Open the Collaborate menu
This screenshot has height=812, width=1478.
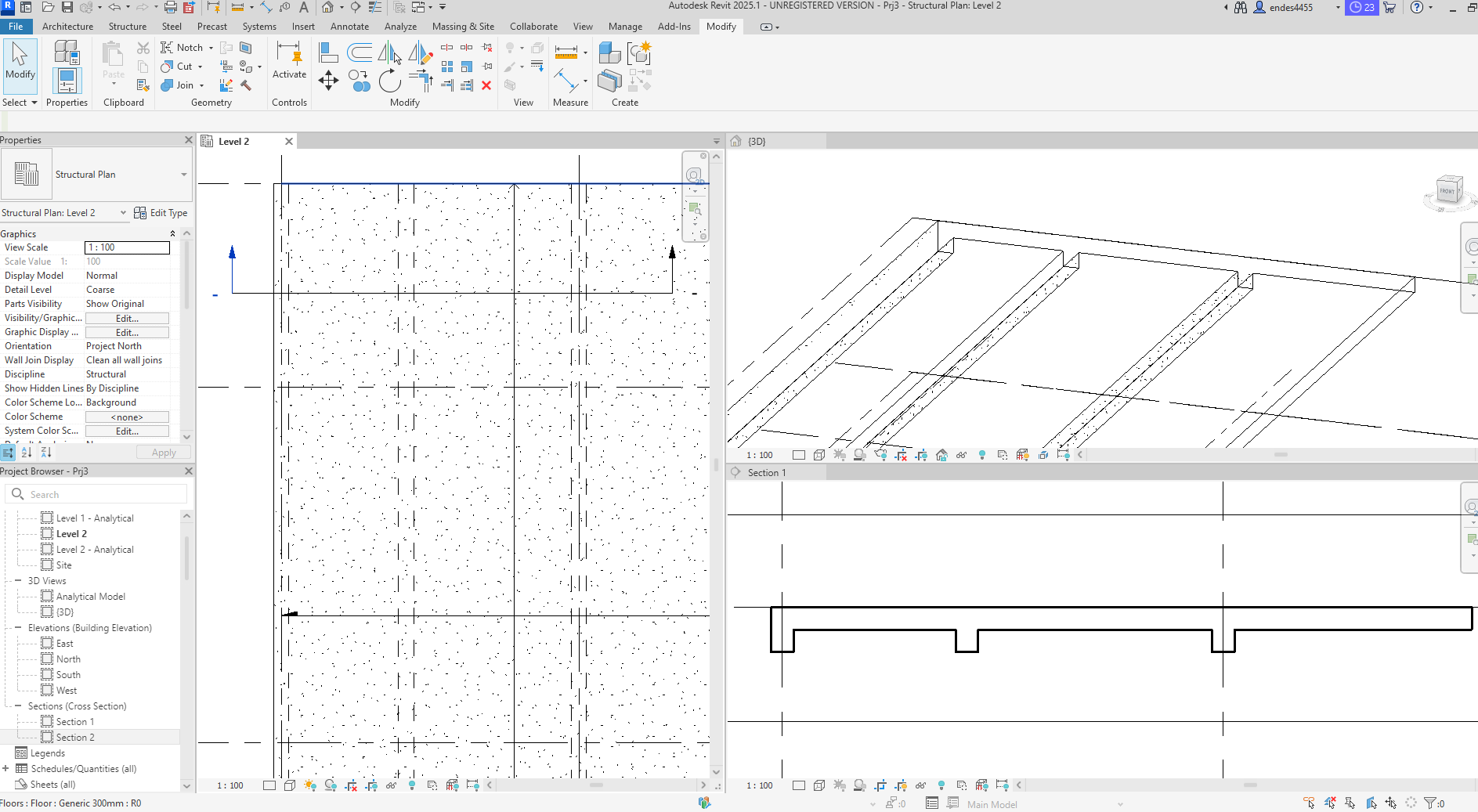[533, 26]
